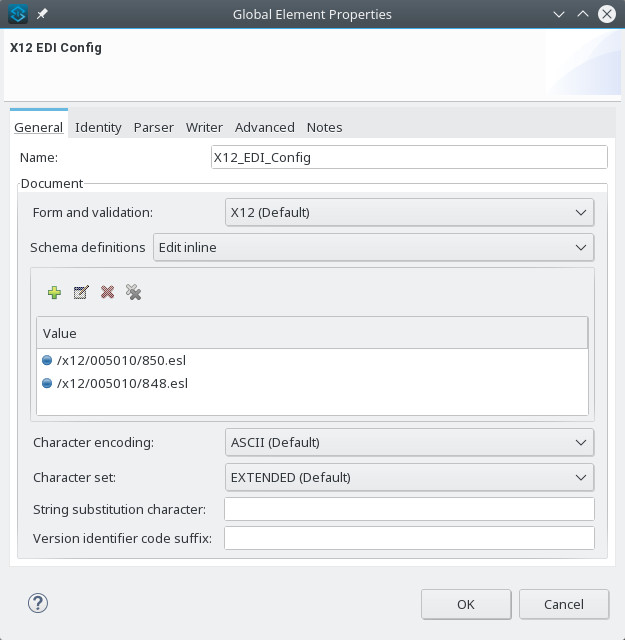Image resolution: width=625 pixels, height=640 pixels.
Task: Switch to the Parser tab
Action: pyautogui.click(x=153, y=127)
